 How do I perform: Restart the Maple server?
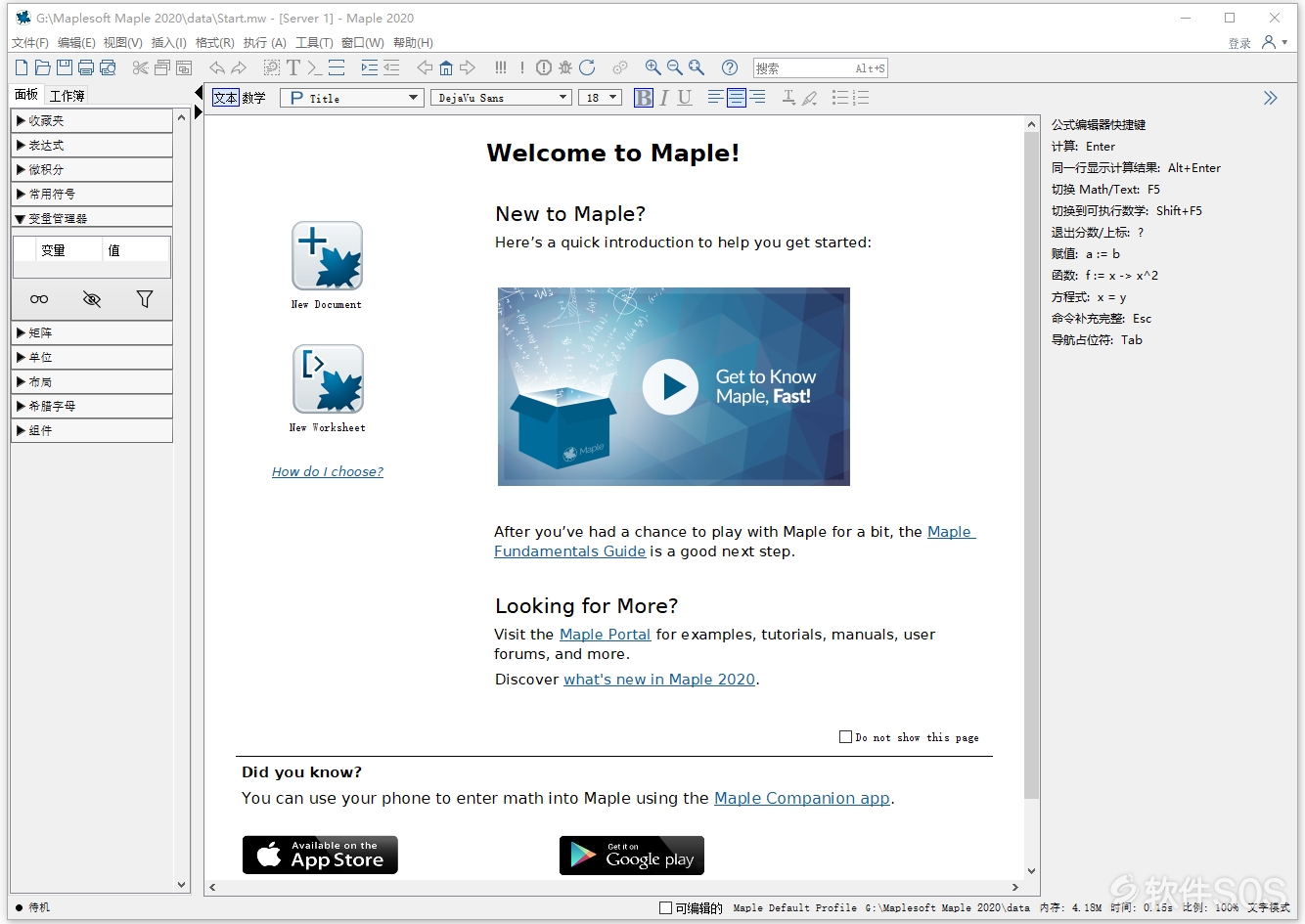pos(587,67)
